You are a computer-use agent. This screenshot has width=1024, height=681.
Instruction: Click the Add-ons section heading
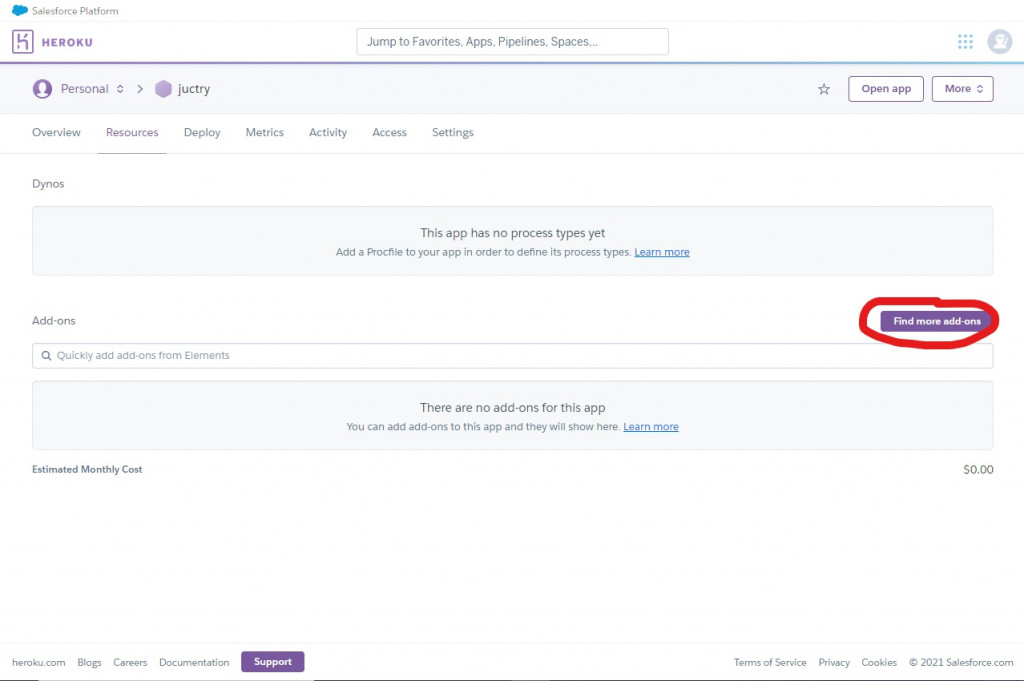click(x=54, y=321)
